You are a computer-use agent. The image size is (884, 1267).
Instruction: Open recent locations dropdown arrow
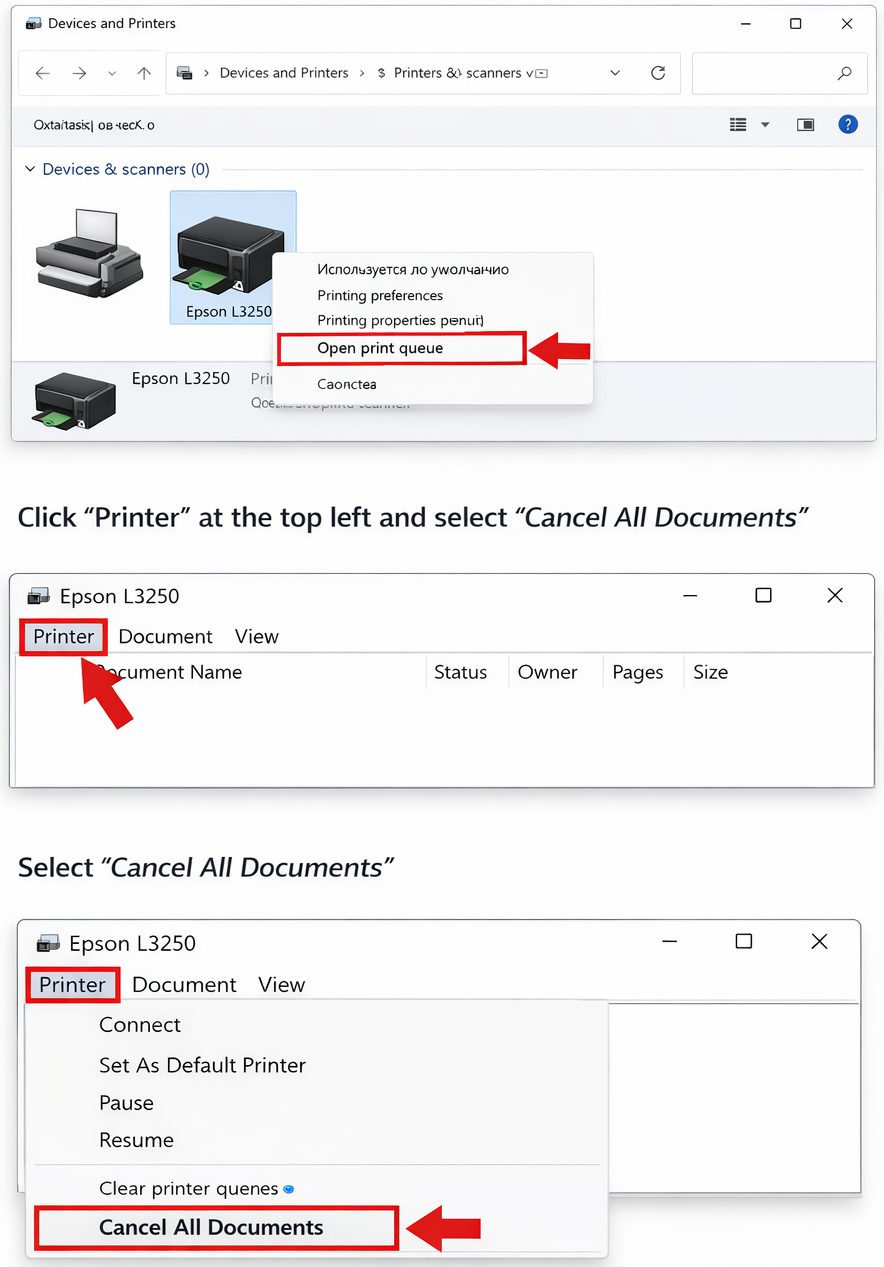coord(112,73)
